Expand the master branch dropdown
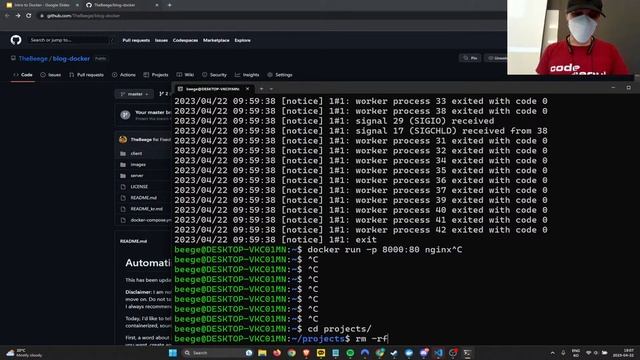Screen dimensions: 640x360 click(134, 94)
